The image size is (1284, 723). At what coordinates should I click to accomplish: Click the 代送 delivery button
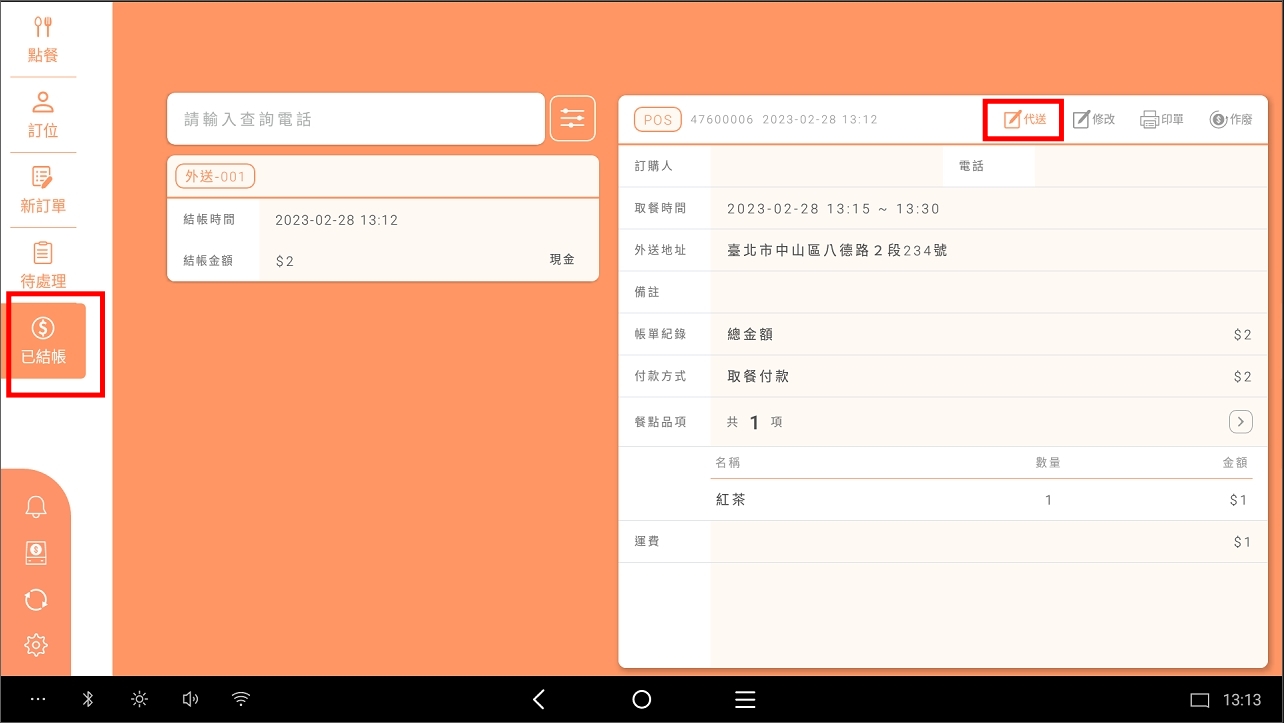click(1024, 119)
